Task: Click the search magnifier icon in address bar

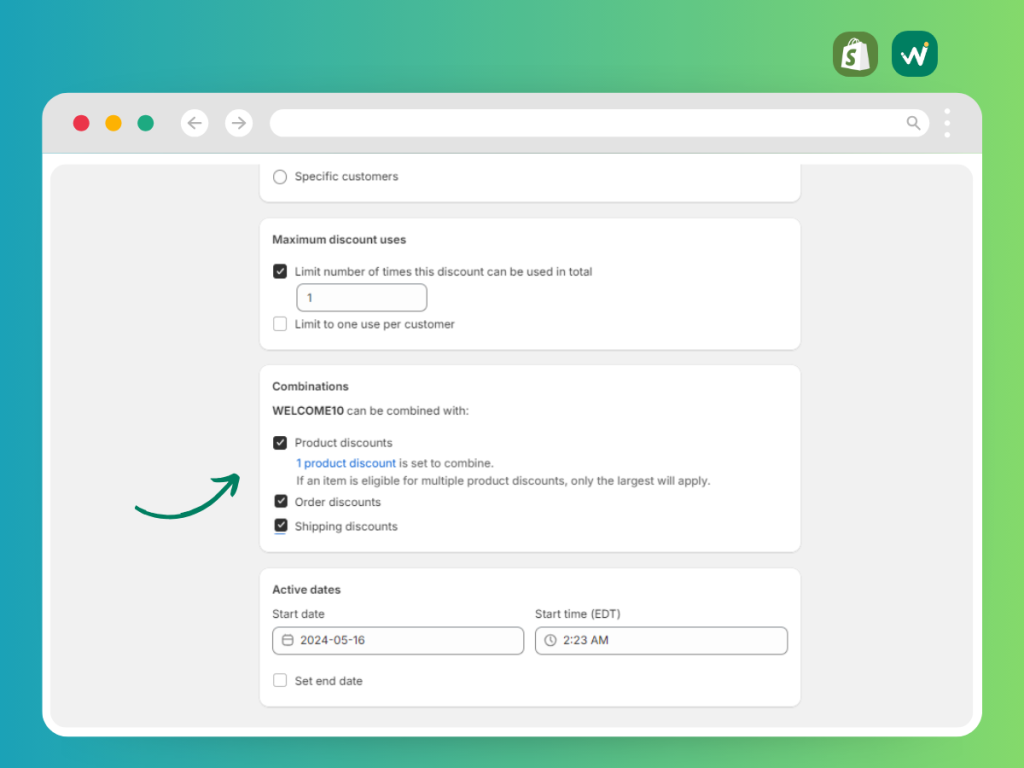Action: pos(913,123)
